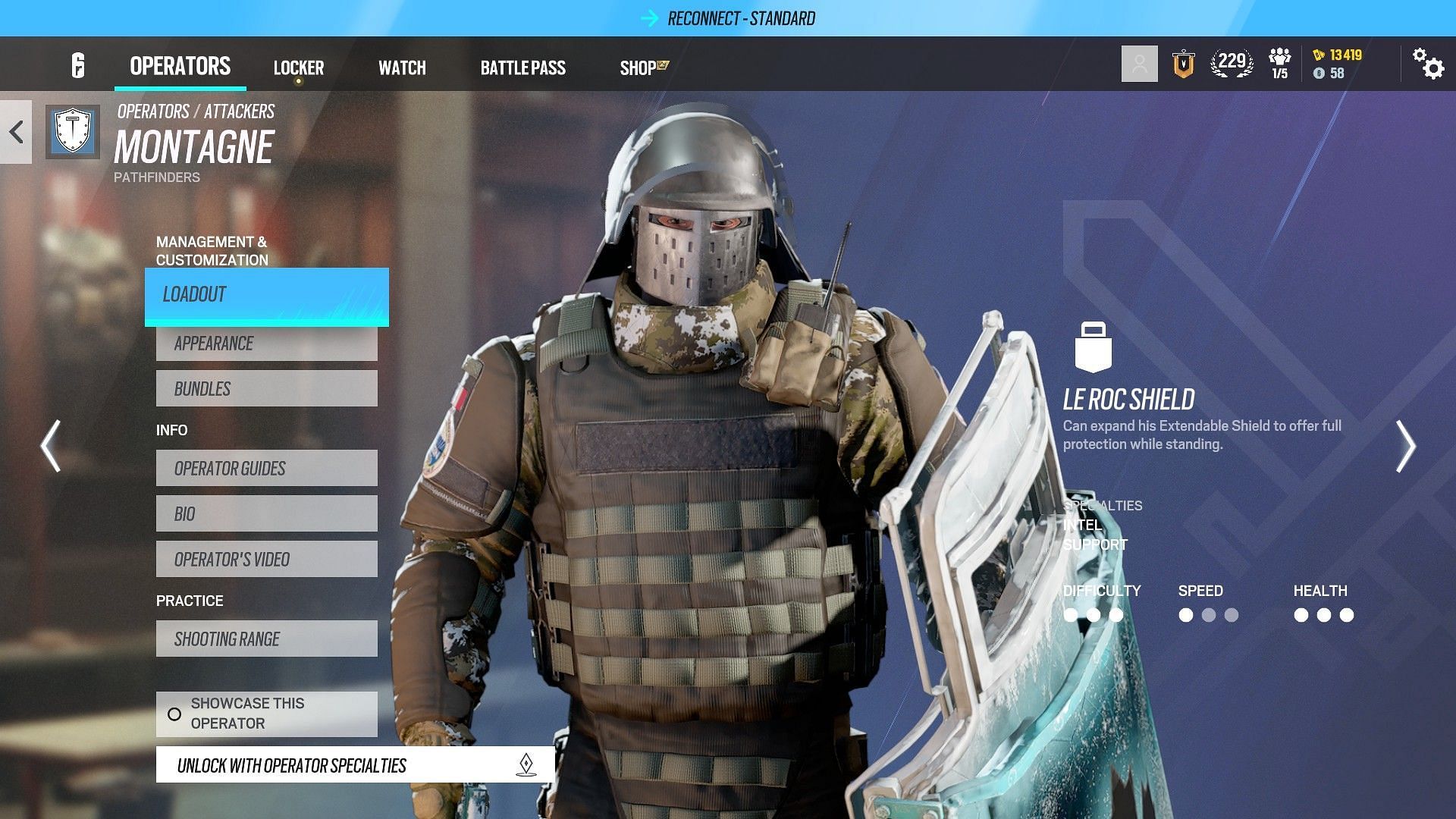
Task: Select the APPEARANCE customization tab
Action: (x=266, y=343)
